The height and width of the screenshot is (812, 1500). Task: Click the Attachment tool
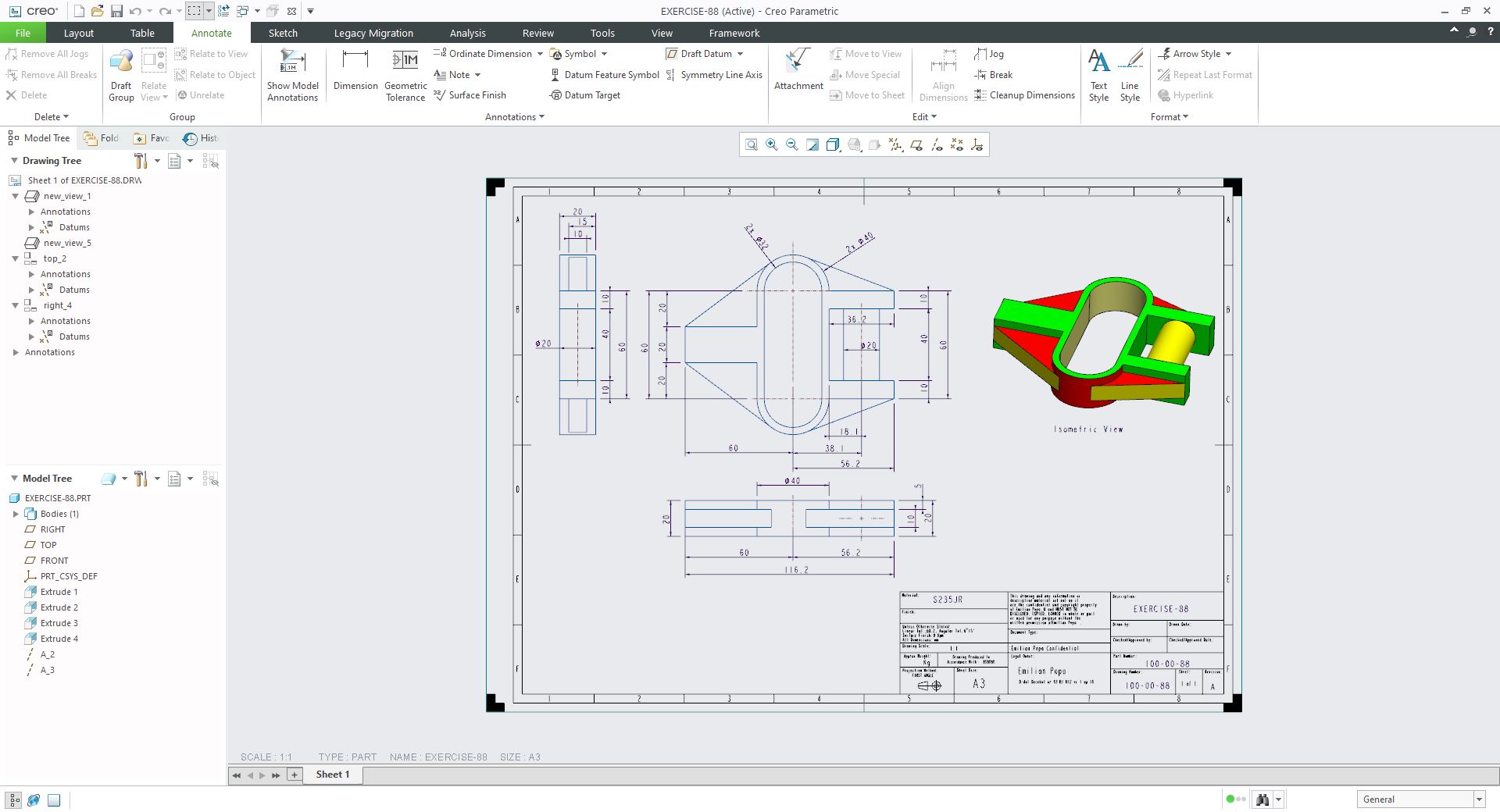(x=798, y=70)
